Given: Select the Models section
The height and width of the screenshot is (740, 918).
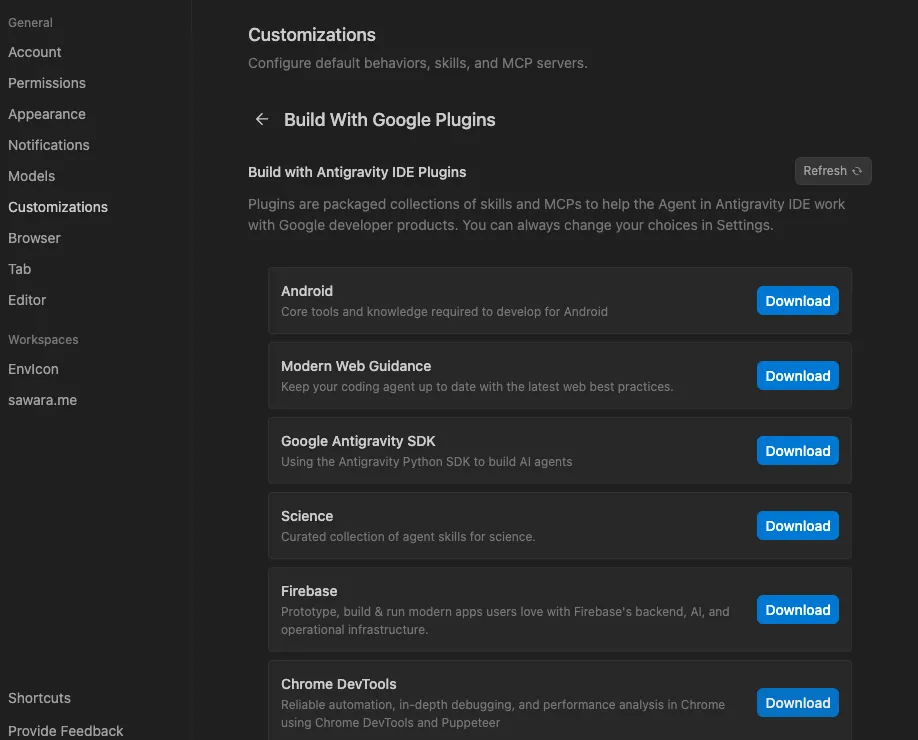Looking at the screenshot, I should (32, 176).
